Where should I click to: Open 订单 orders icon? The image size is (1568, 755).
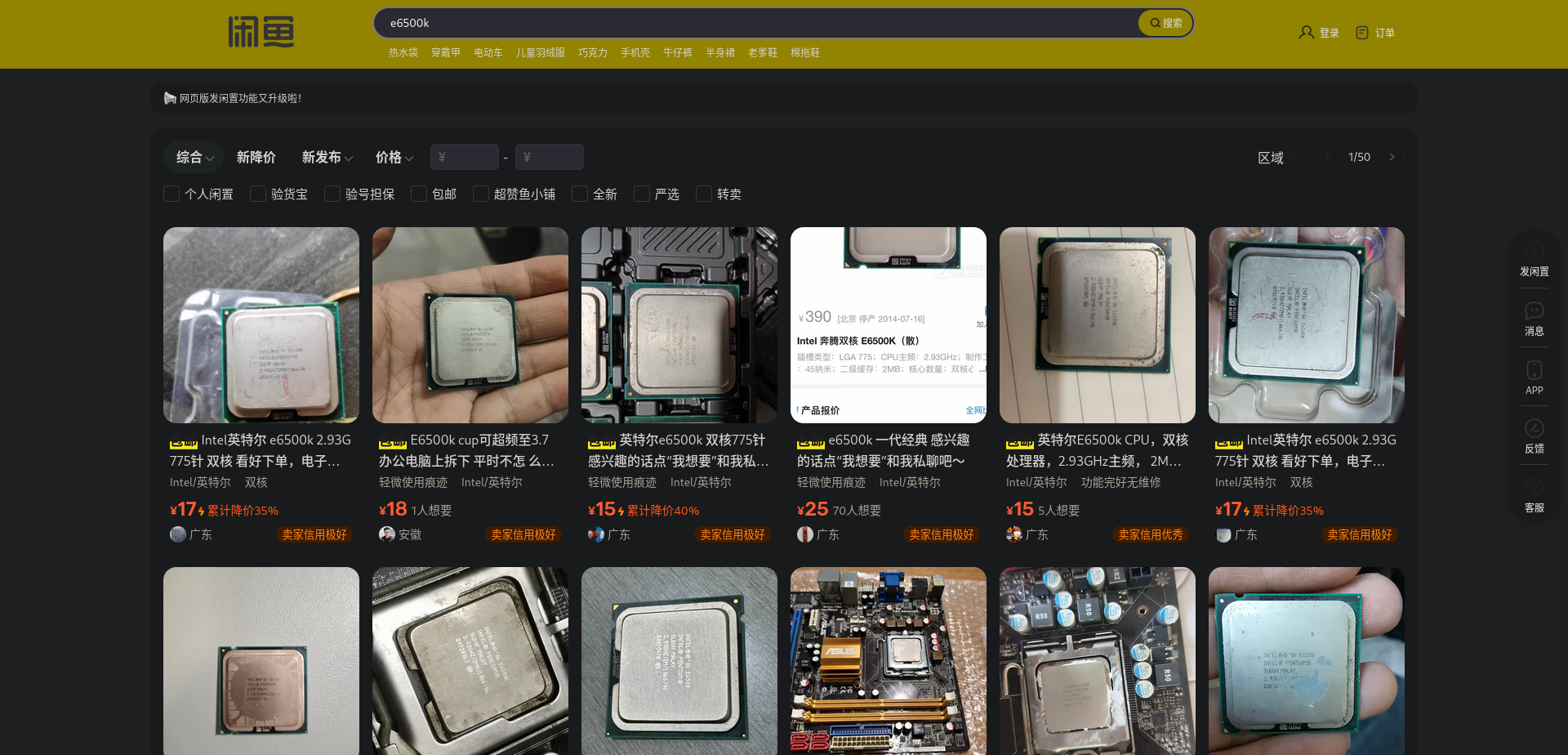[x=1361, y=33]
